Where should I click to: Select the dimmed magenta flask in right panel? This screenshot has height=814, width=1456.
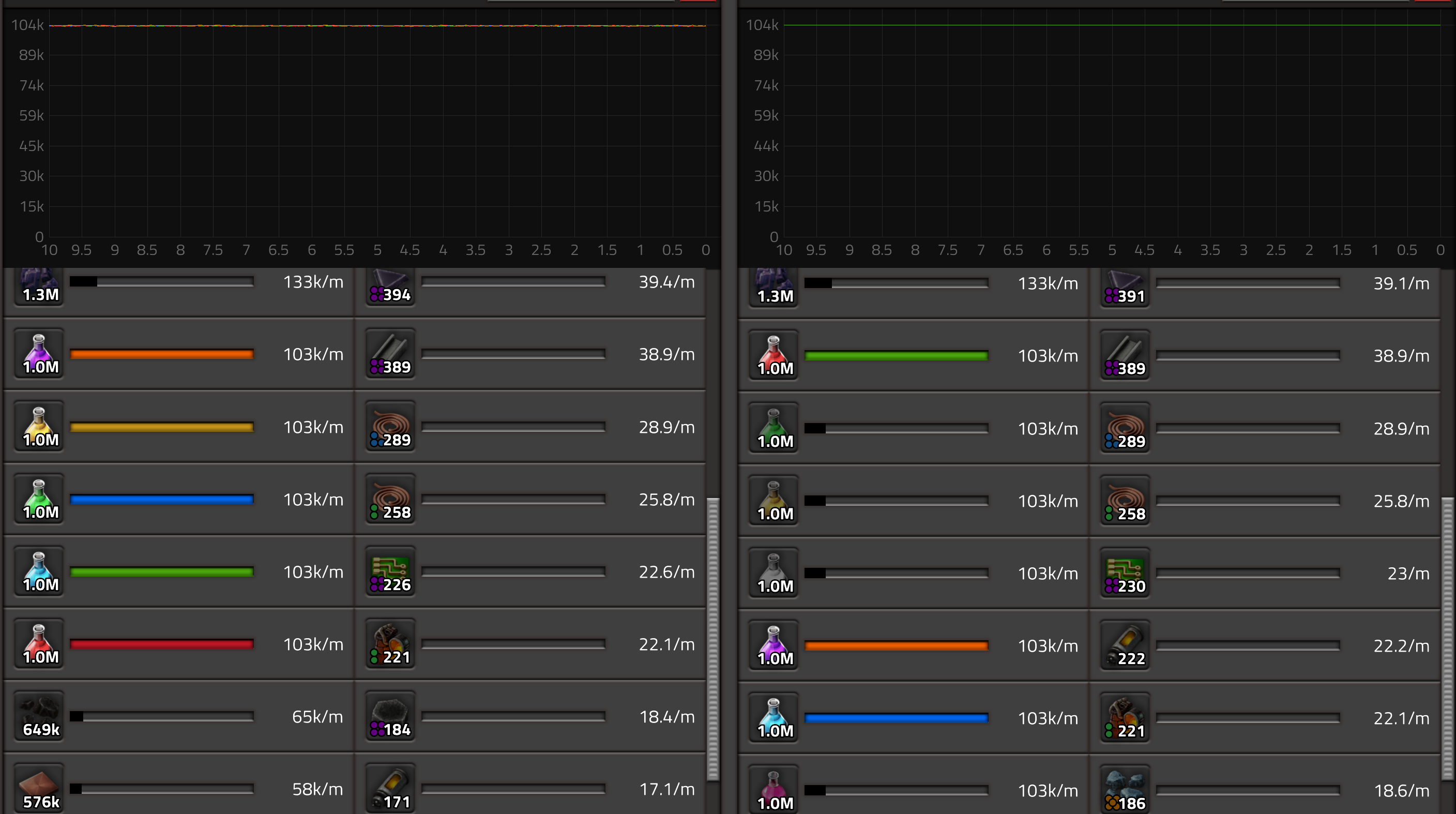click(774, 790)
